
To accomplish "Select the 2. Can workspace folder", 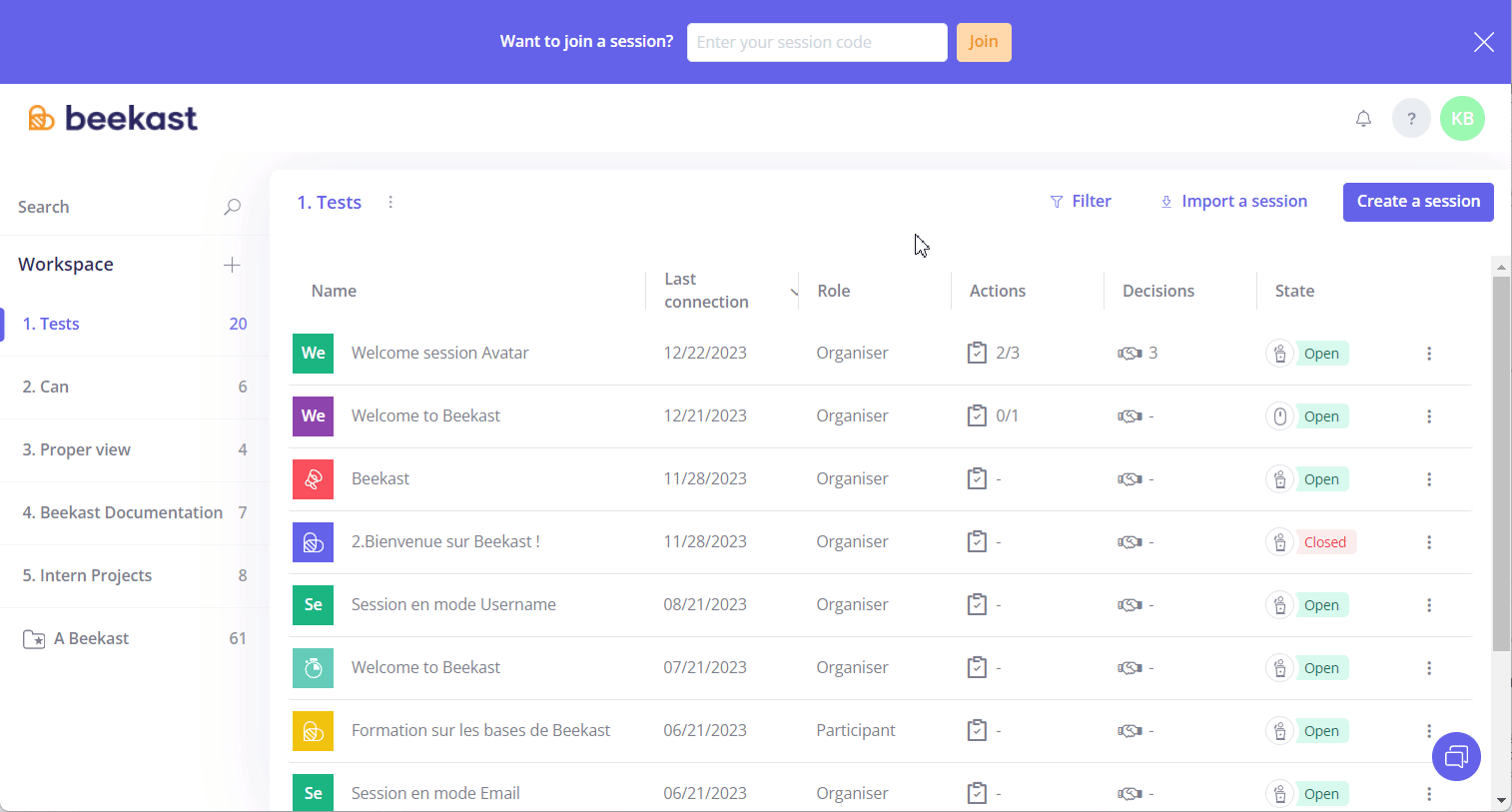I will [x=134, y=387].
